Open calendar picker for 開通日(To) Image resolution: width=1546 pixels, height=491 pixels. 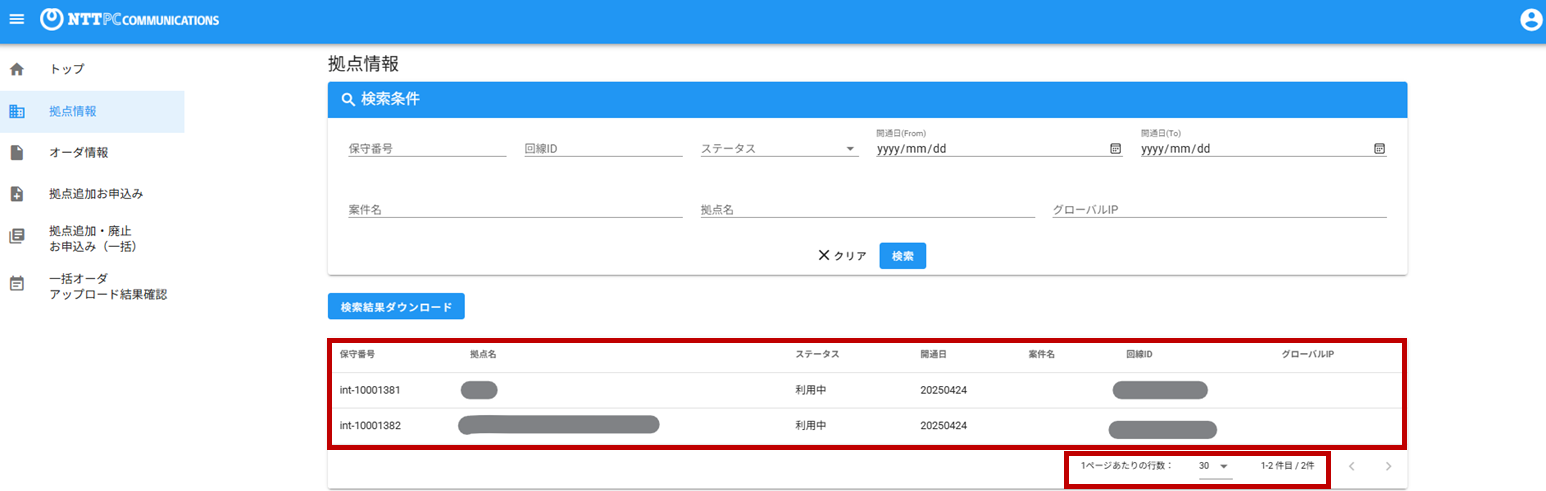pyautogui.click(x=1379, y=149)
